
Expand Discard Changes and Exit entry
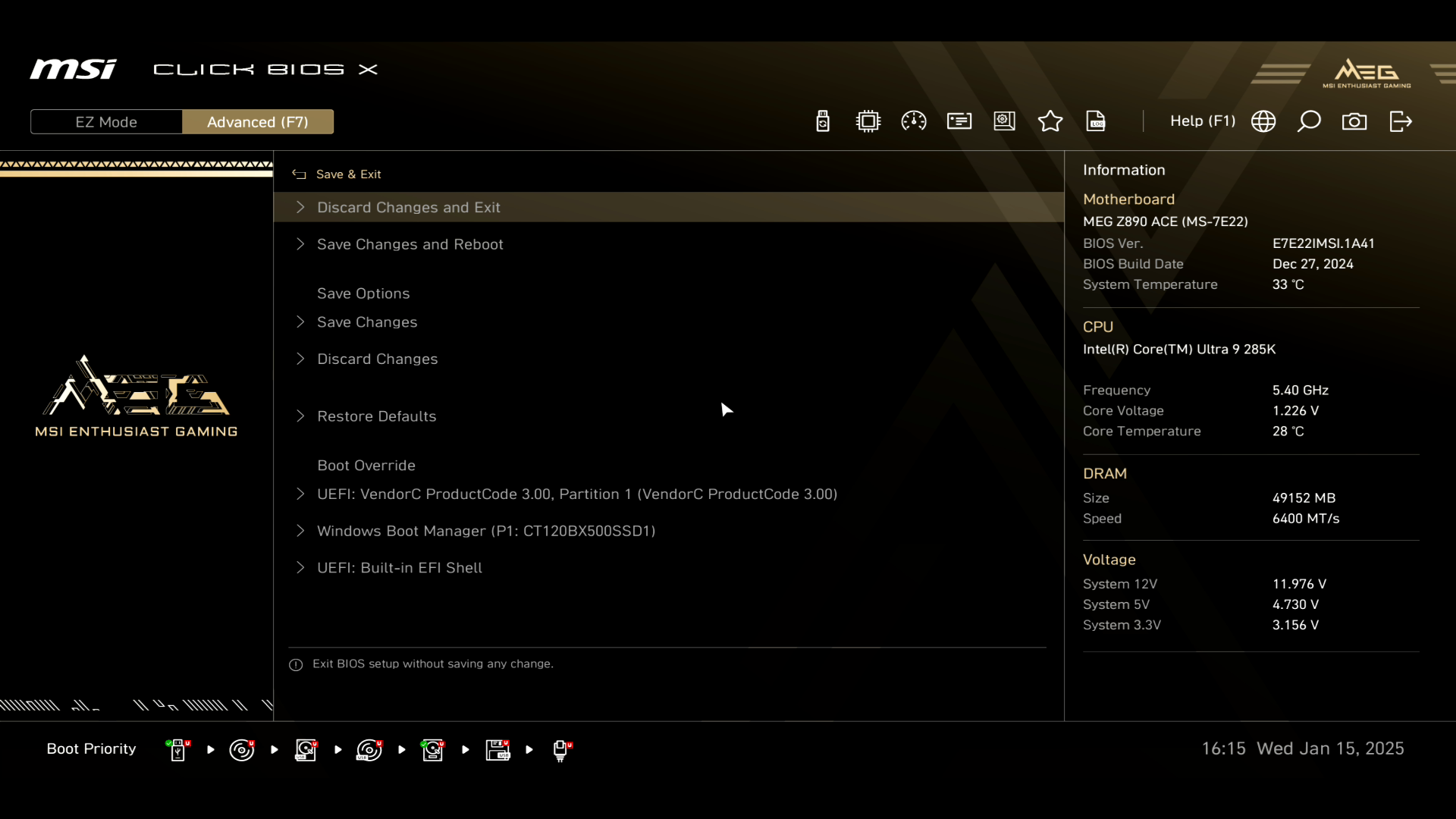pos(408,207)
